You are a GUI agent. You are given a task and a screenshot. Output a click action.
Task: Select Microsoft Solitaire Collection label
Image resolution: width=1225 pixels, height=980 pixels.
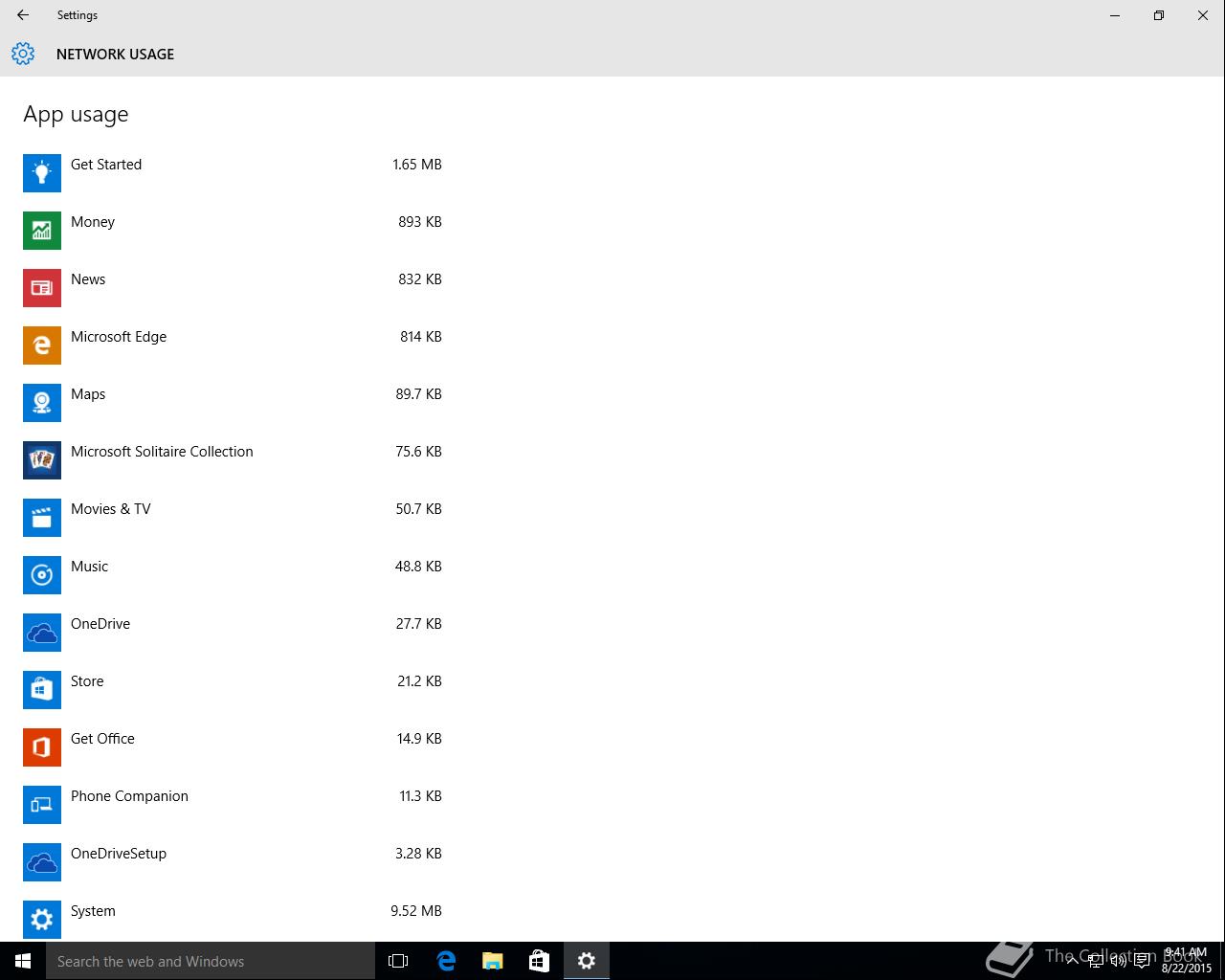click(162, 452)
